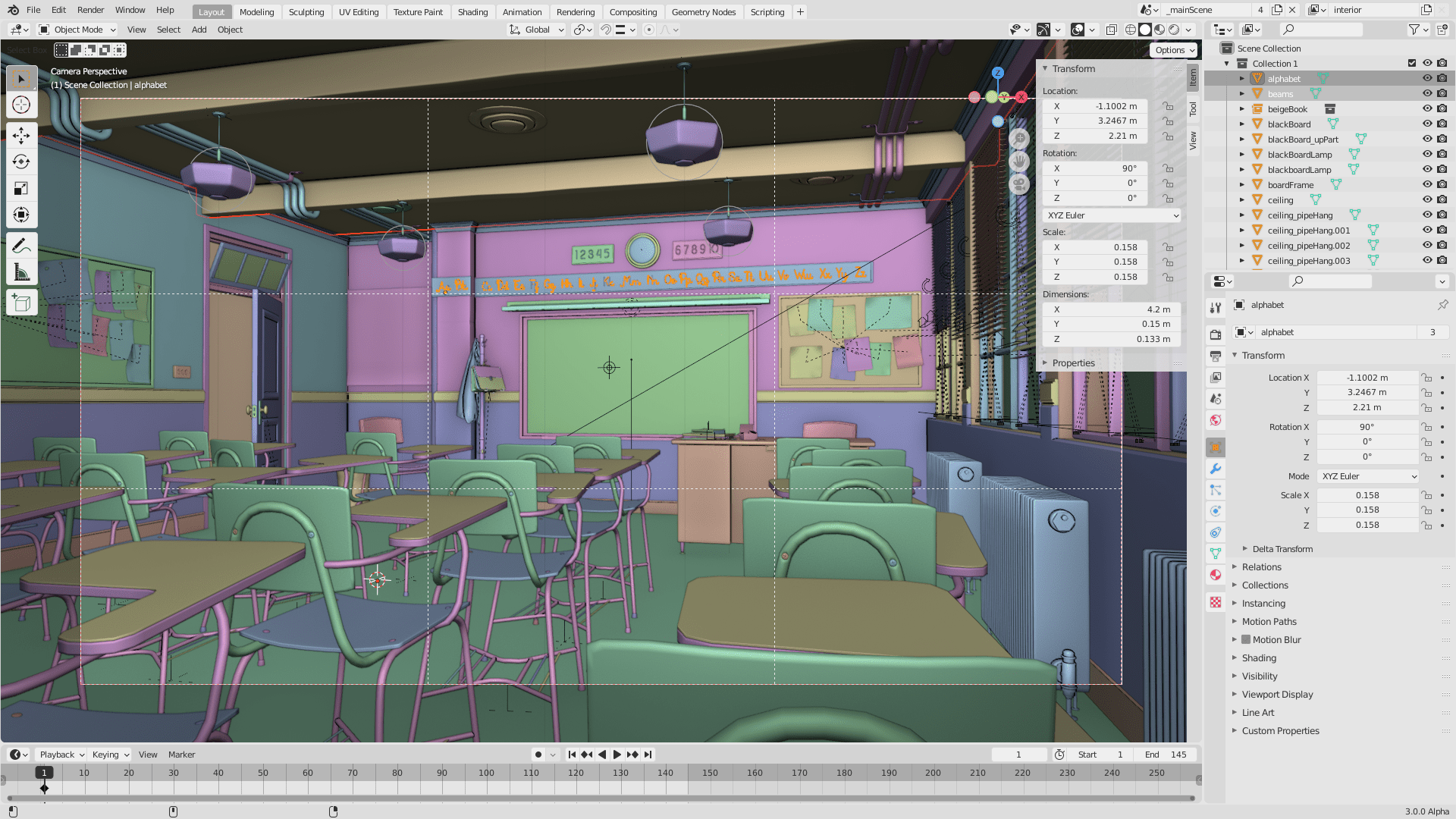Select the Rotate tool in the toolbar
This screenshot has width=1456, height=819.
[x=21, y=162]
